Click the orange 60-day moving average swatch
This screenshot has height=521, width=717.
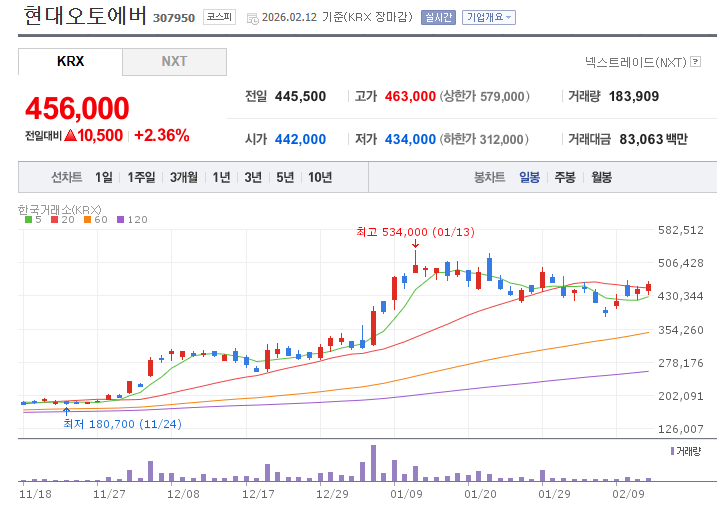(x=87, y=220)
